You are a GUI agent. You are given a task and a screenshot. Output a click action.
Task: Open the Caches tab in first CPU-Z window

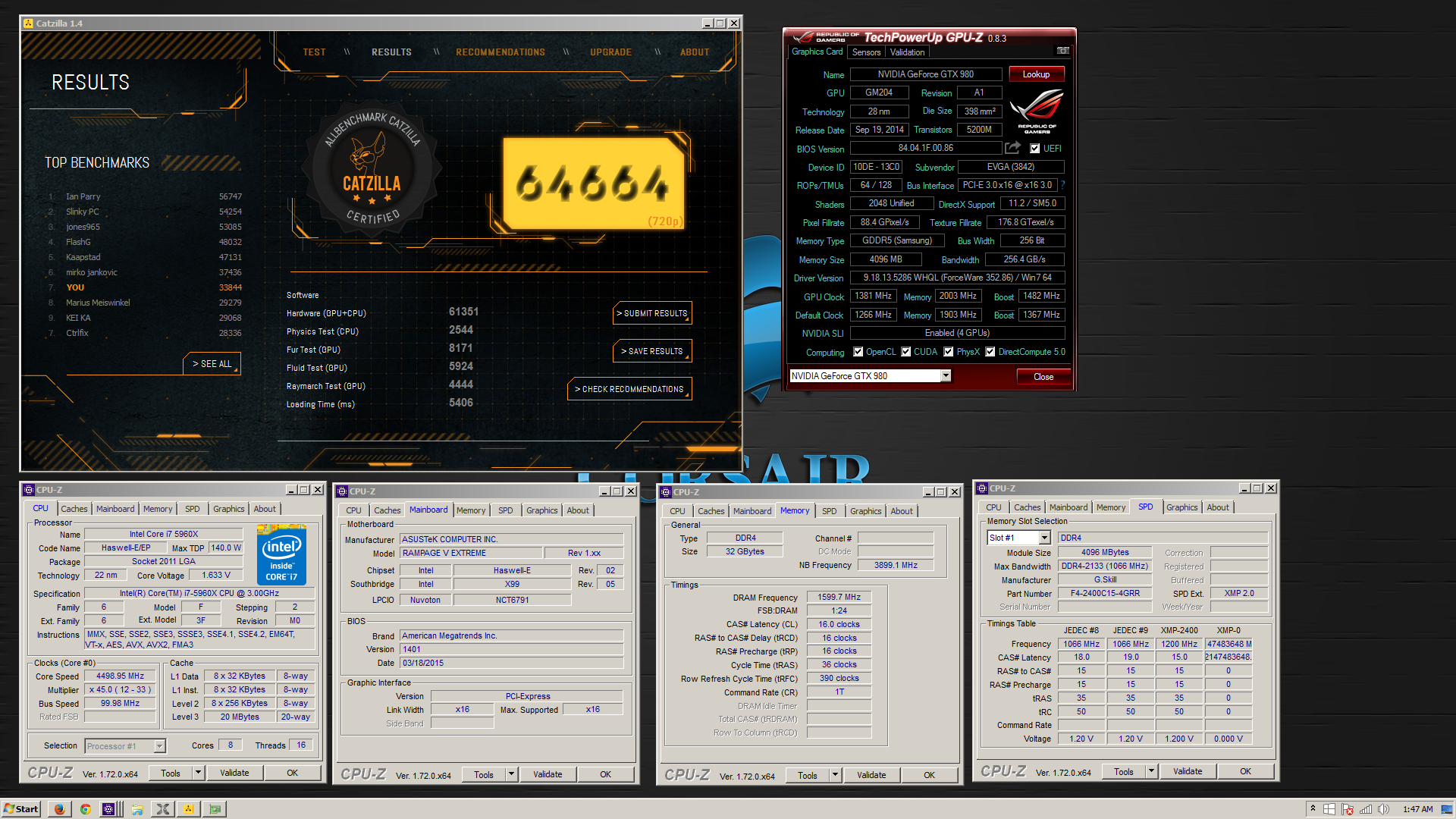click(74, 509)
